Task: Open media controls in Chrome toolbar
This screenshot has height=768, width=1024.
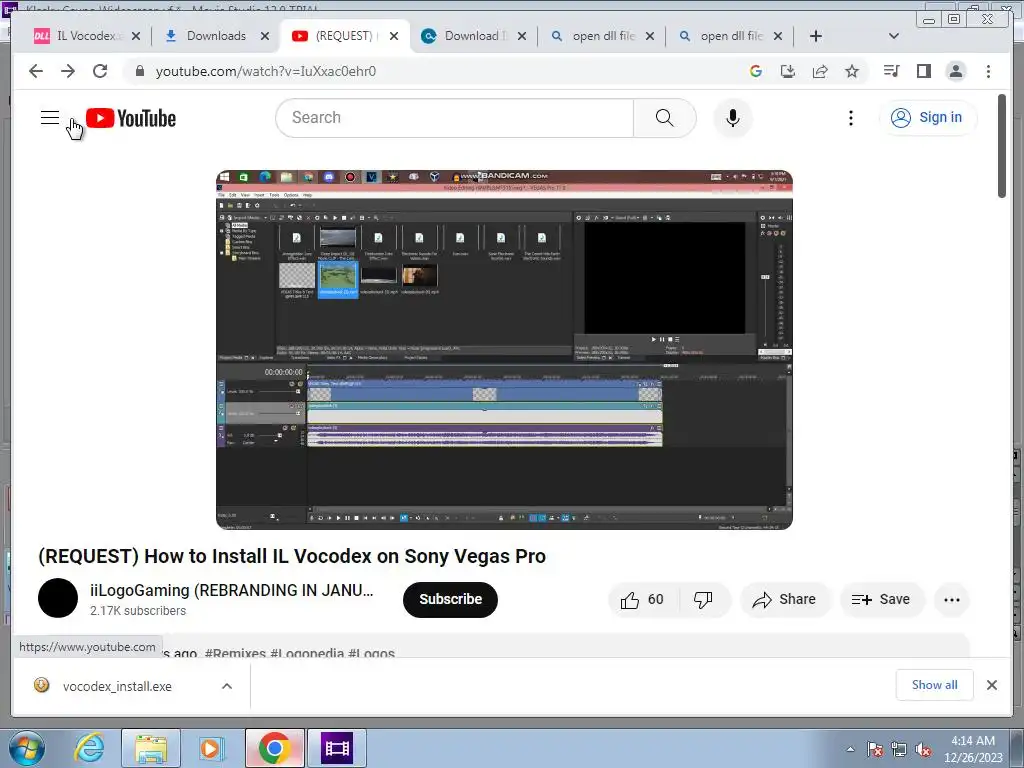Action: (891, 71)
